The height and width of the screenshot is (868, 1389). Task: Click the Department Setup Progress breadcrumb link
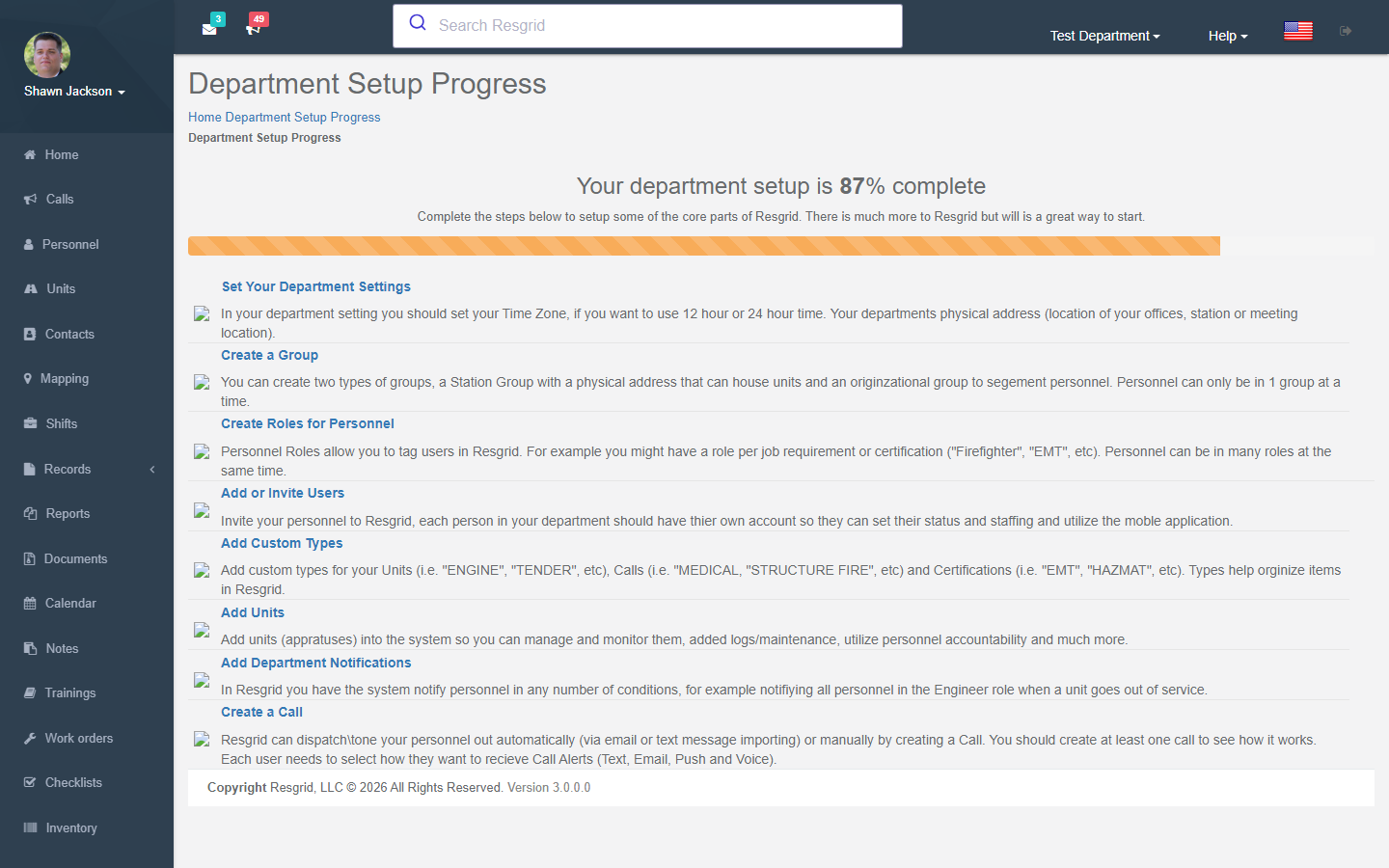303,118
